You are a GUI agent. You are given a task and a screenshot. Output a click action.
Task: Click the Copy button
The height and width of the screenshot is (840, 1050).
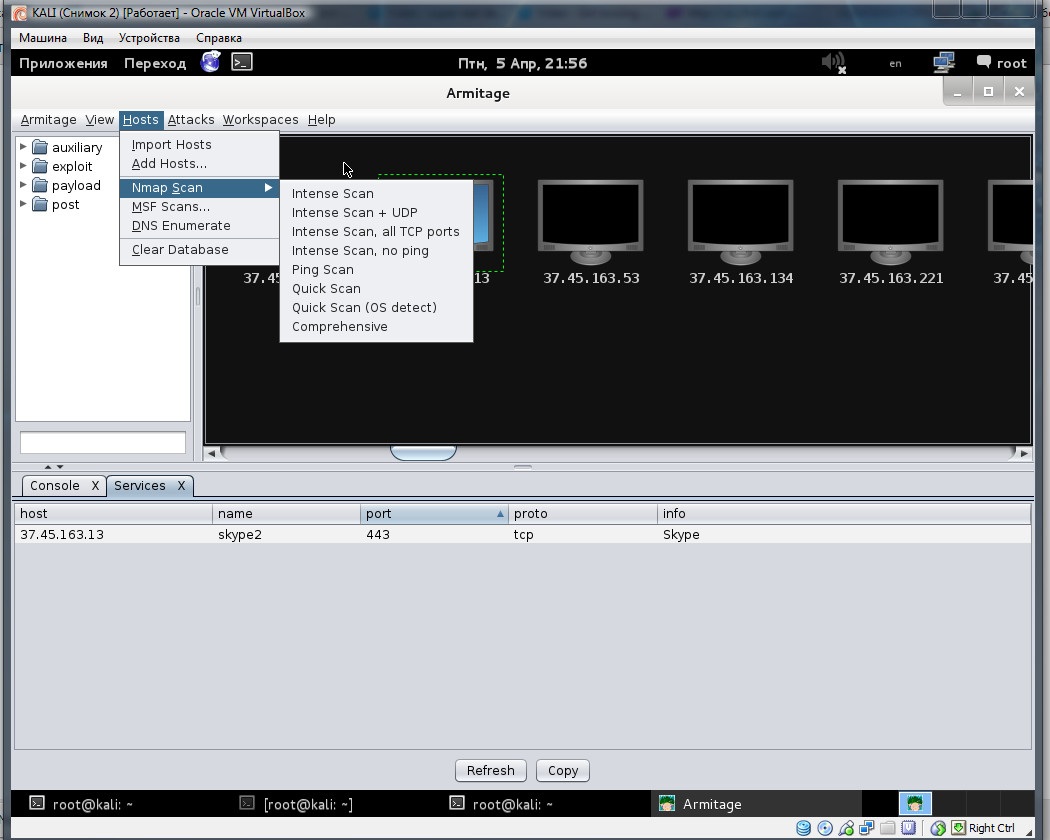pos(562,770)
